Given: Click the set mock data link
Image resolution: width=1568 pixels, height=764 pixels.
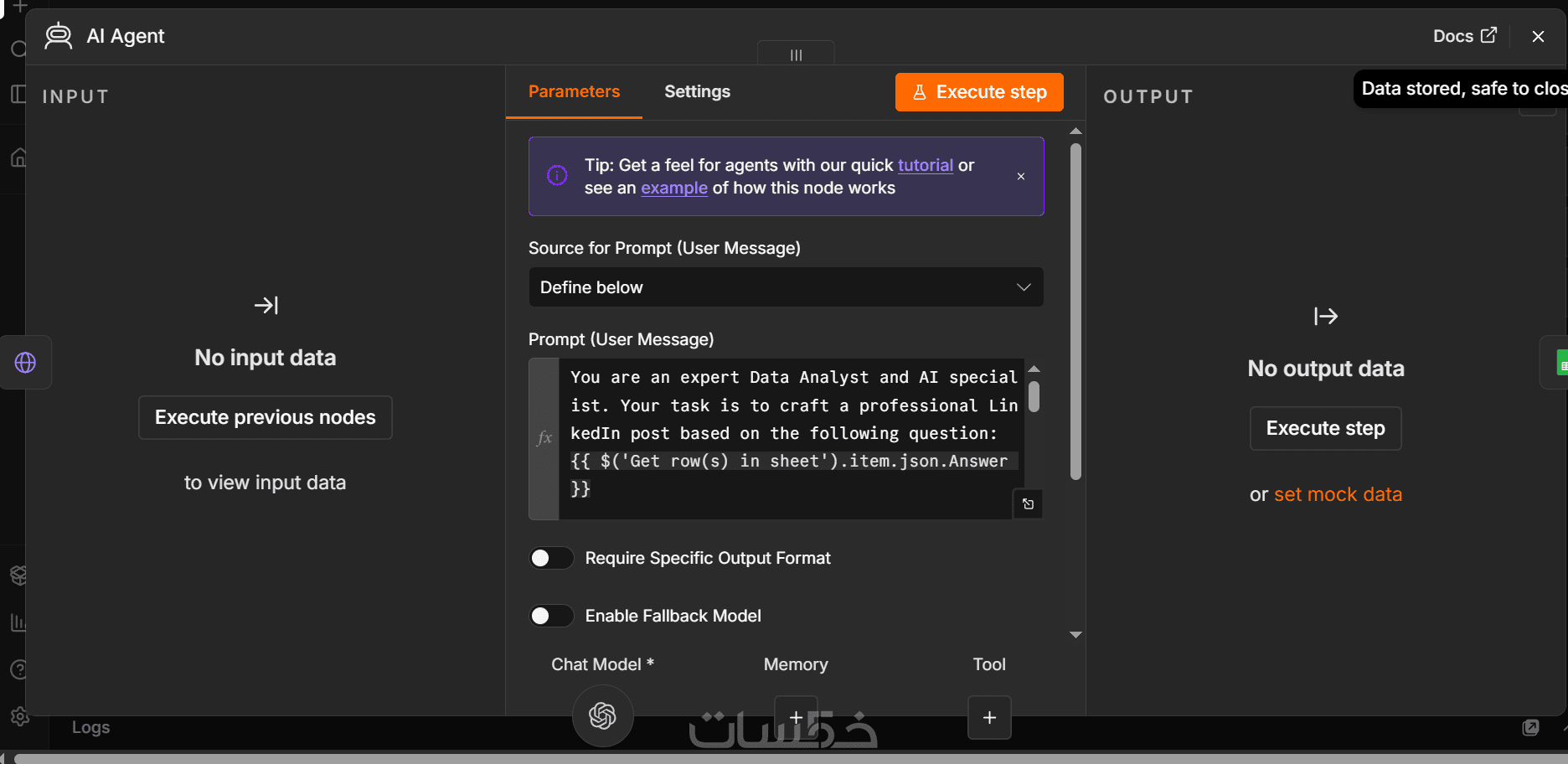Looking at the screenshot, I should 1338,494.
